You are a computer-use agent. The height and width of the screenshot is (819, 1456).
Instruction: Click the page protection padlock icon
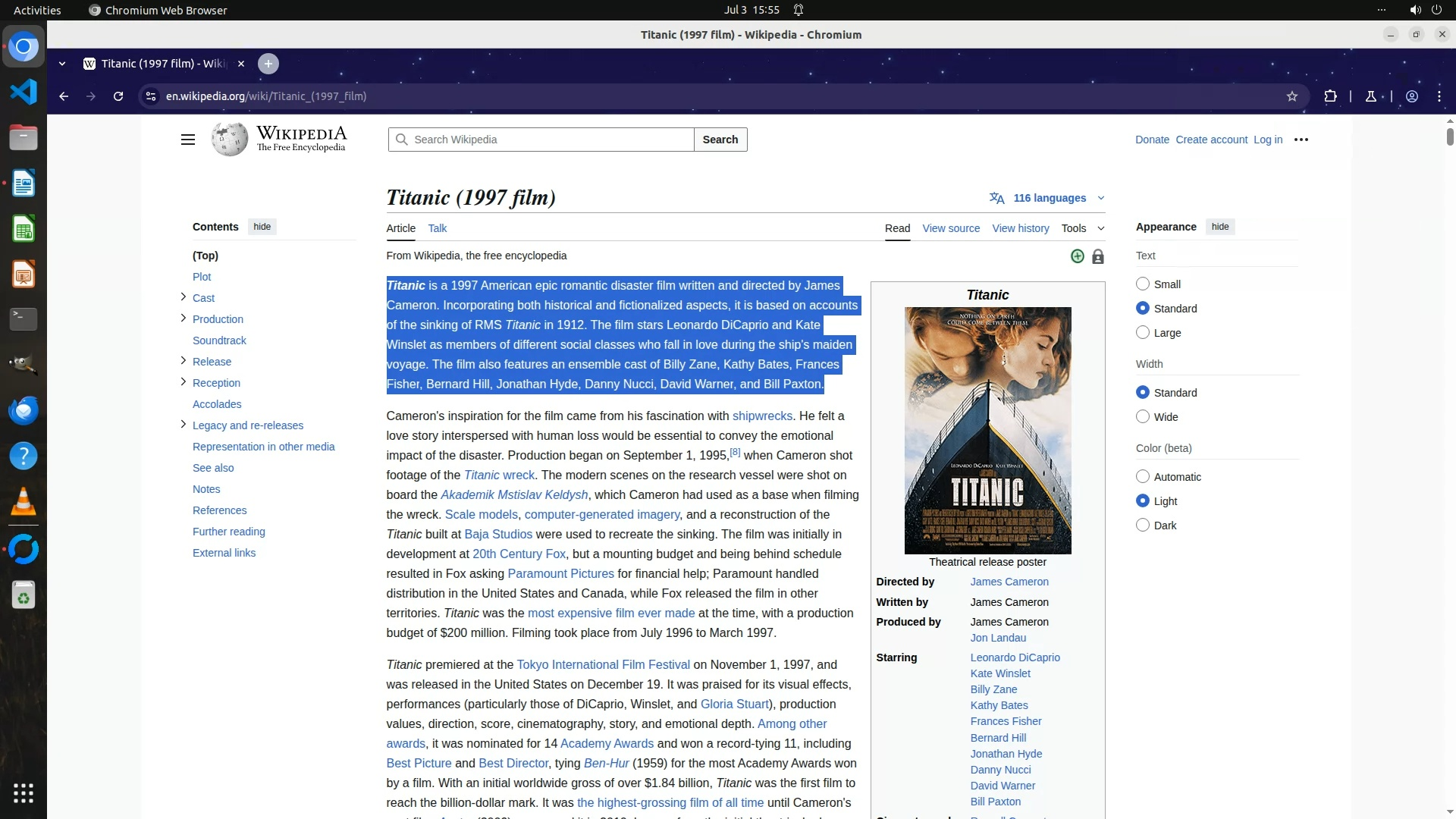(x=1097, y=257)
